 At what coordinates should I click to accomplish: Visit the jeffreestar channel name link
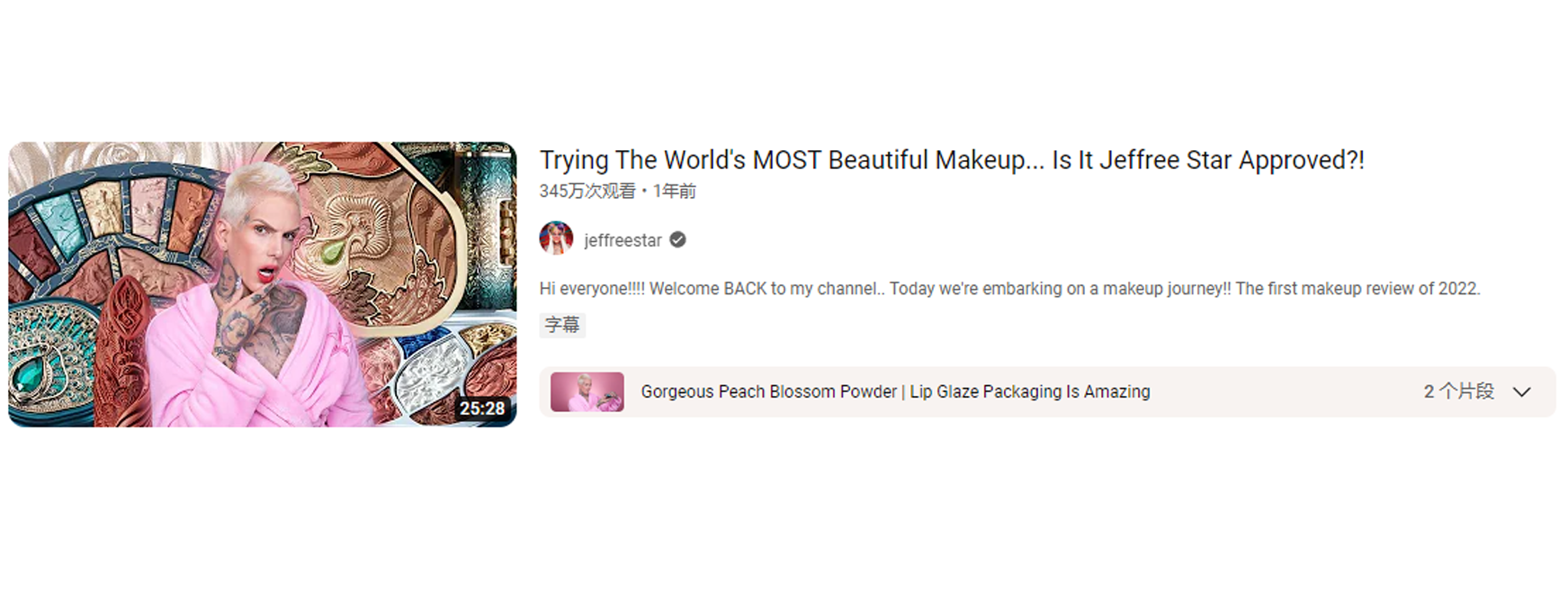(x=623, y=240)
